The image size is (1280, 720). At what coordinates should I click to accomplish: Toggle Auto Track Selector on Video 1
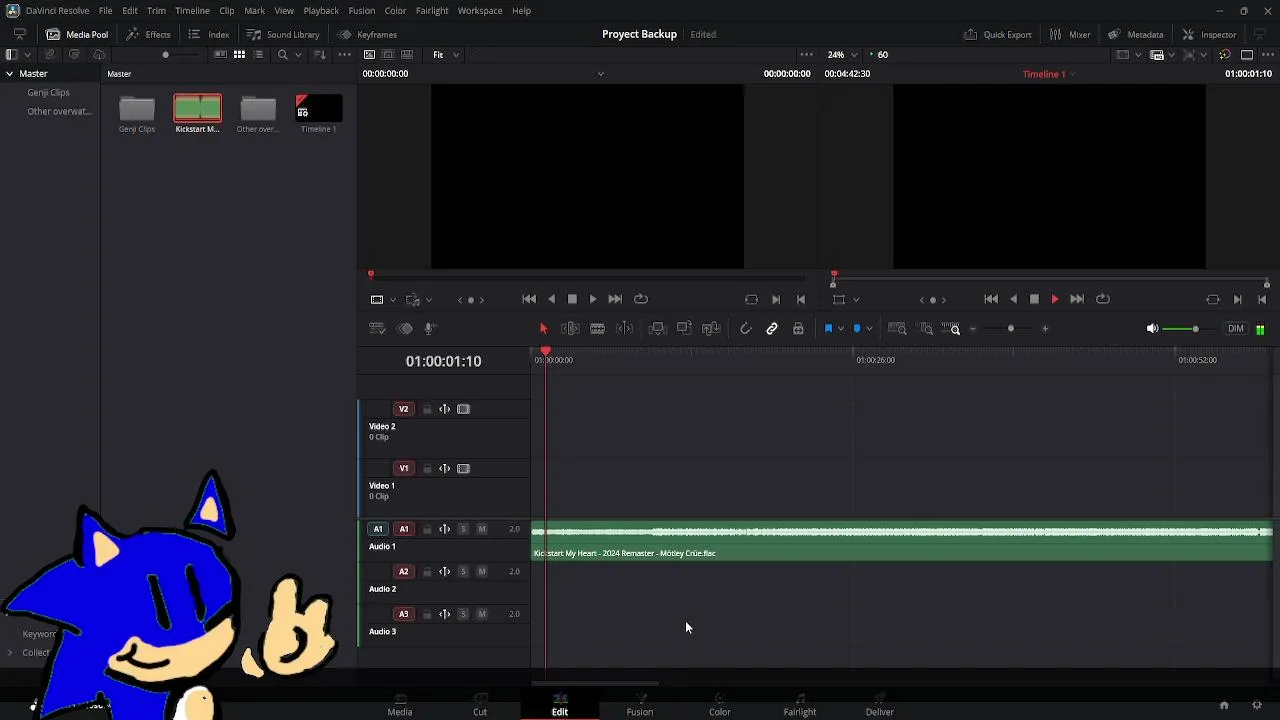click(x=444, y=469)
